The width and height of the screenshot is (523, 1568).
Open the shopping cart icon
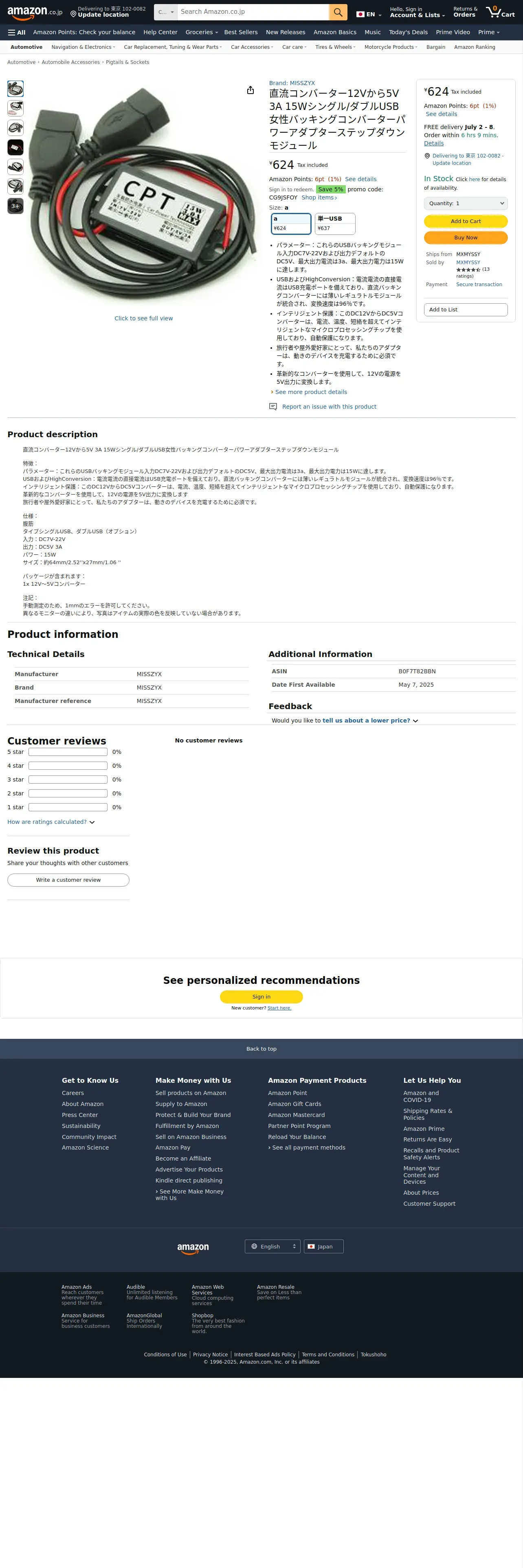[500, 11]
